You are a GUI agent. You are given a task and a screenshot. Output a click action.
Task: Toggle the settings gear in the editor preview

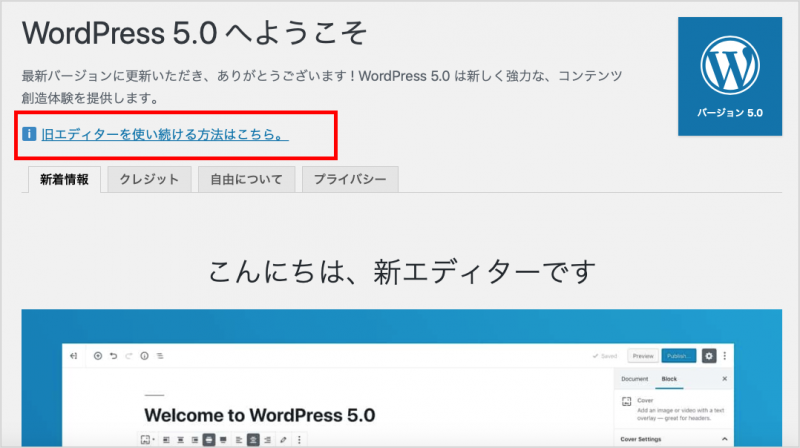(x=709, y=356)
